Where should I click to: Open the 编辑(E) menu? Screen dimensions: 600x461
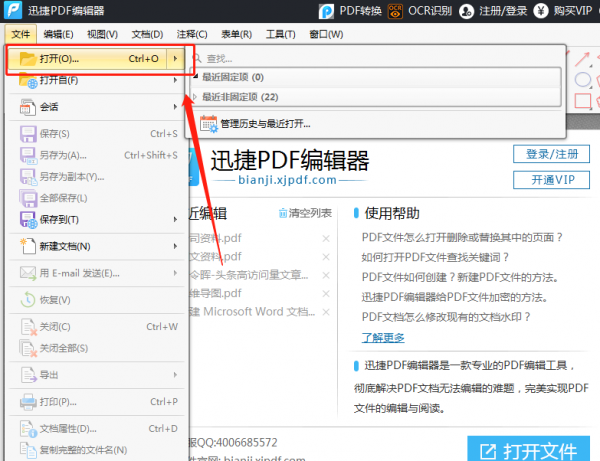point(58,34)
